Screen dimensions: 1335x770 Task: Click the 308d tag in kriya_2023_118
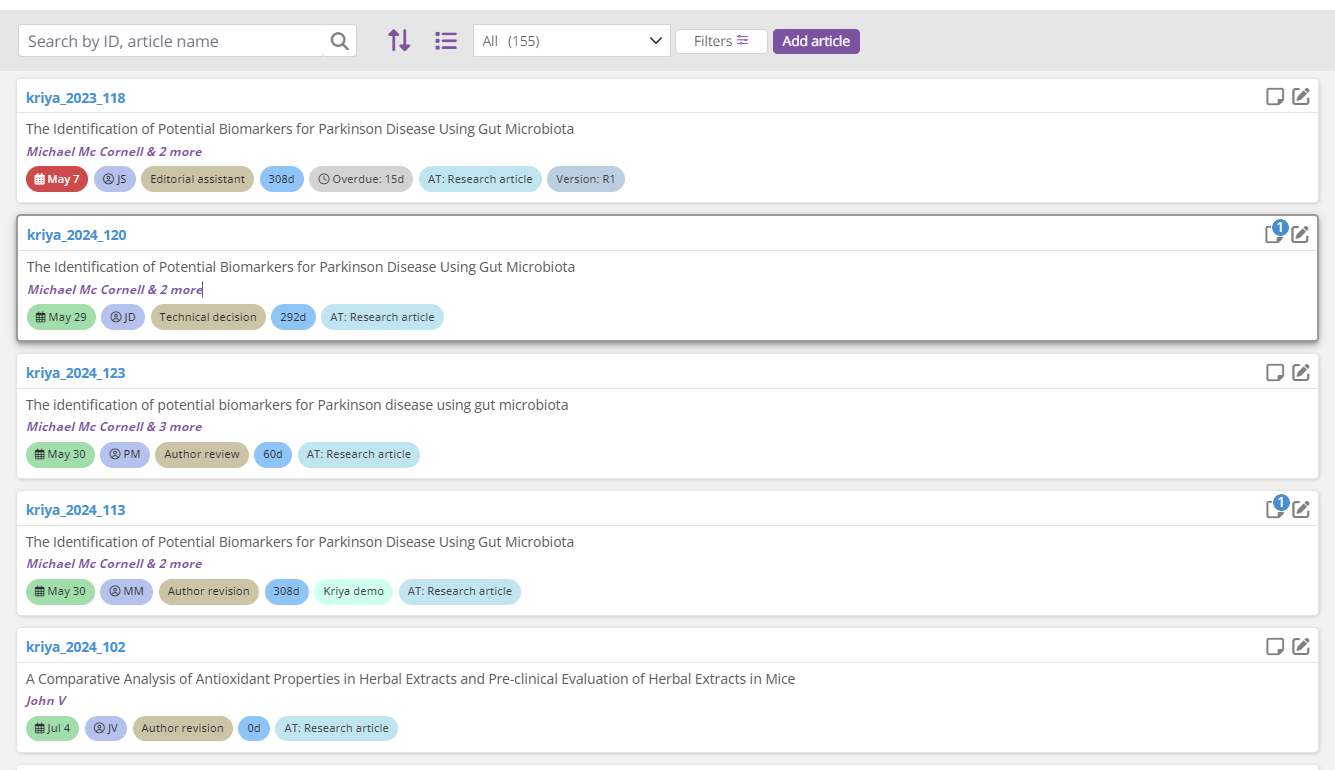(x=281, y=179)
